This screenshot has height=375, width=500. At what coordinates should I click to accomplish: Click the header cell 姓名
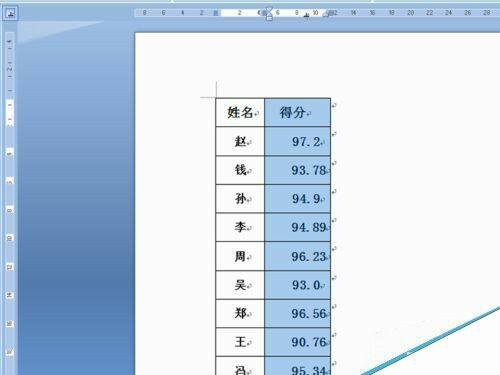[x=240, y=112]
